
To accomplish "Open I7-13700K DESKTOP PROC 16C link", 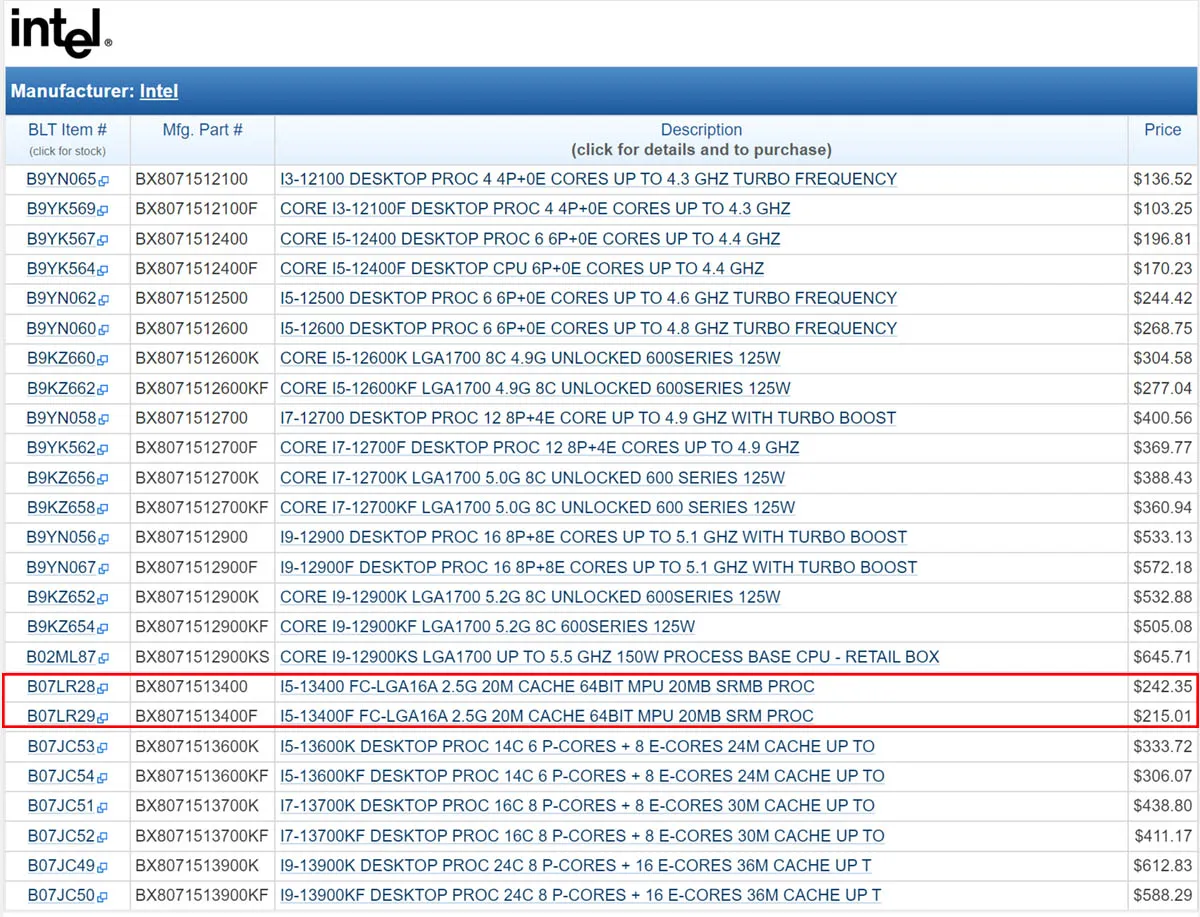I will 578,806.
